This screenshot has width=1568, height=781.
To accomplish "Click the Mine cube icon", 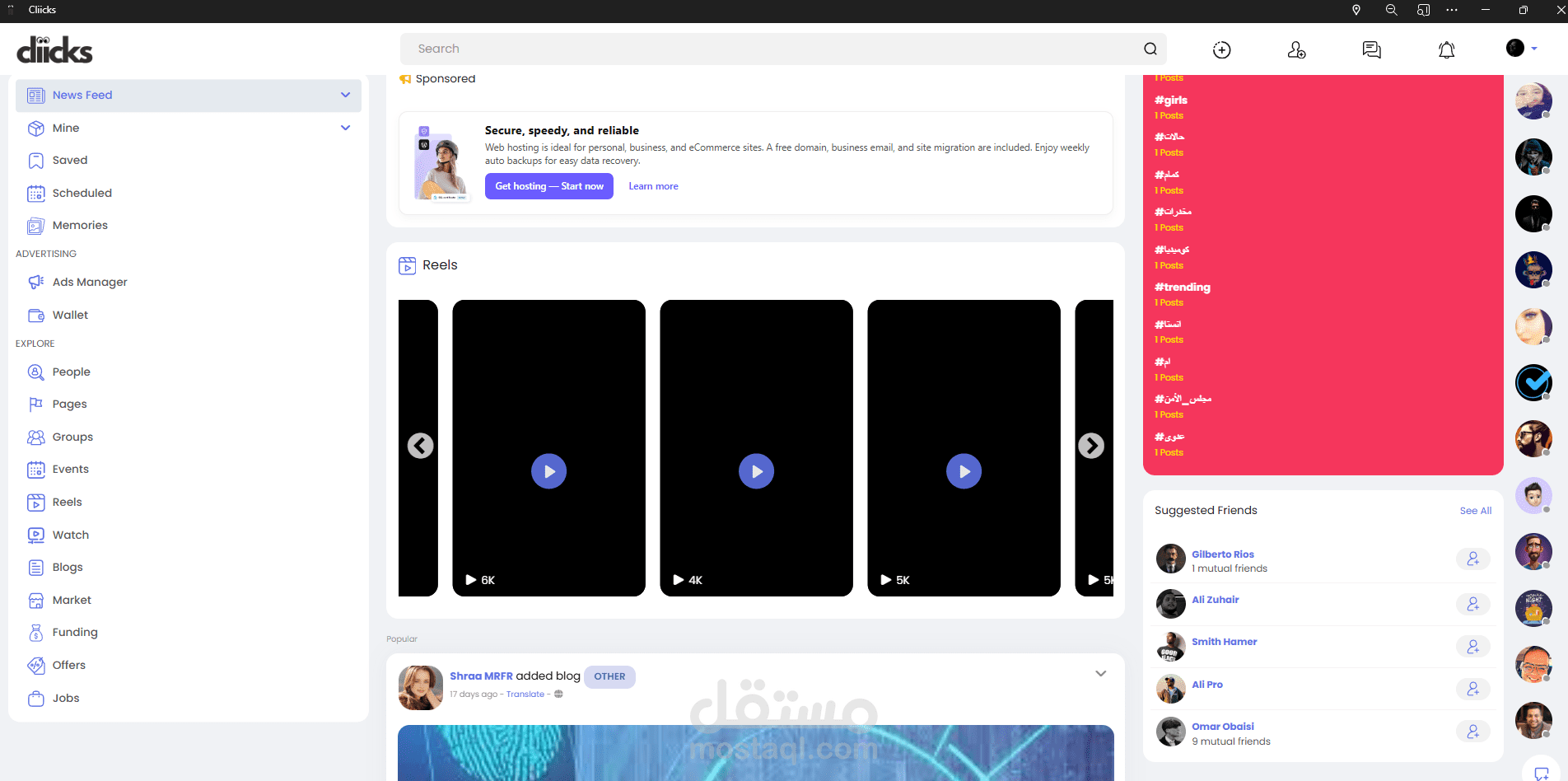I will coord(35,128).
